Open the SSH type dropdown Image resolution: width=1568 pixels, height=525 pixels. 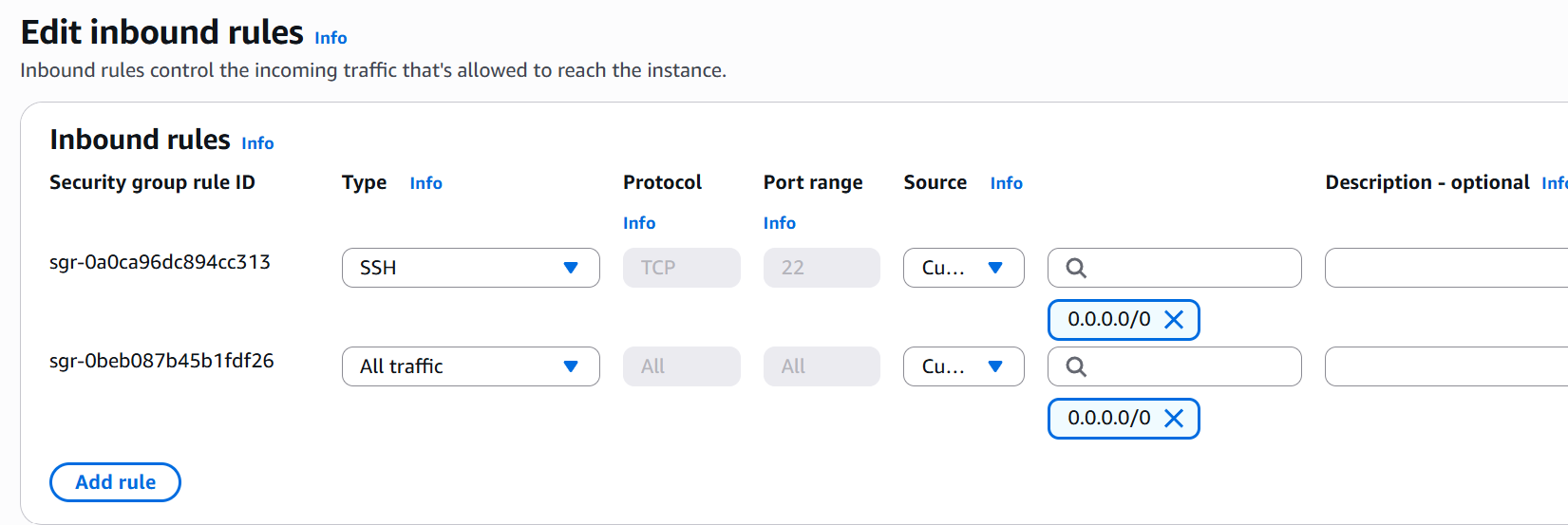point(470,268)
